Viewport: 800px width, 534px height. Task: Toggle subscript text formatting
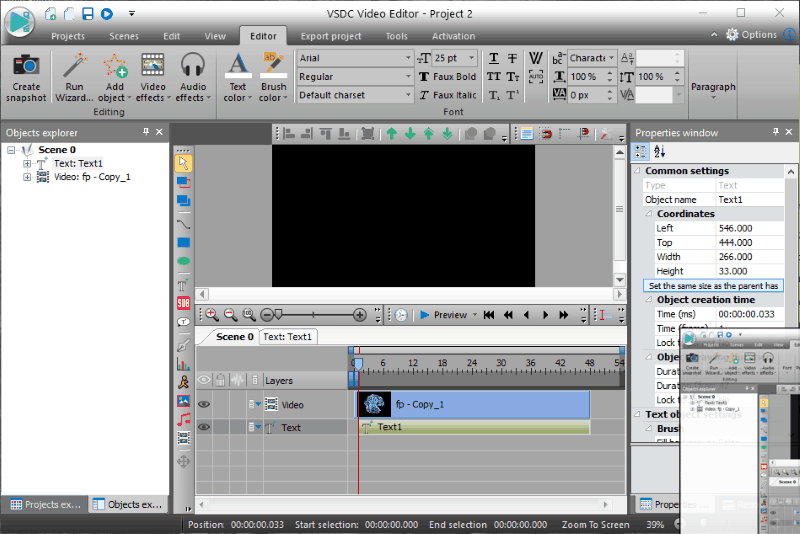click(x=494, y=95)
